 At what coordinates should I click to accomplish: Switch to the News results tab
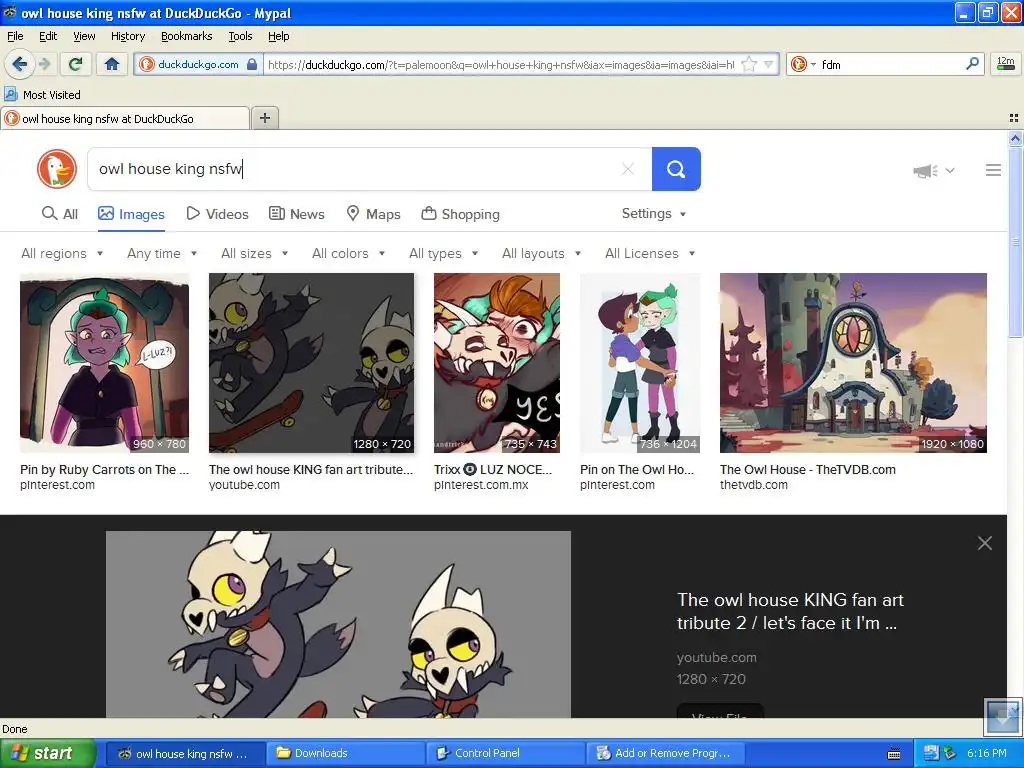296,214
